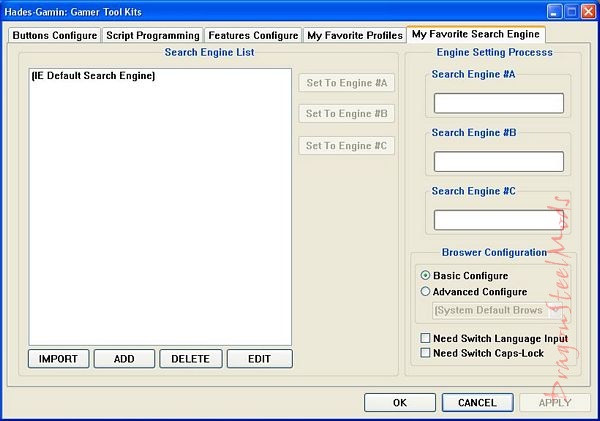Open the Script Programming tab

click(153, 35)
